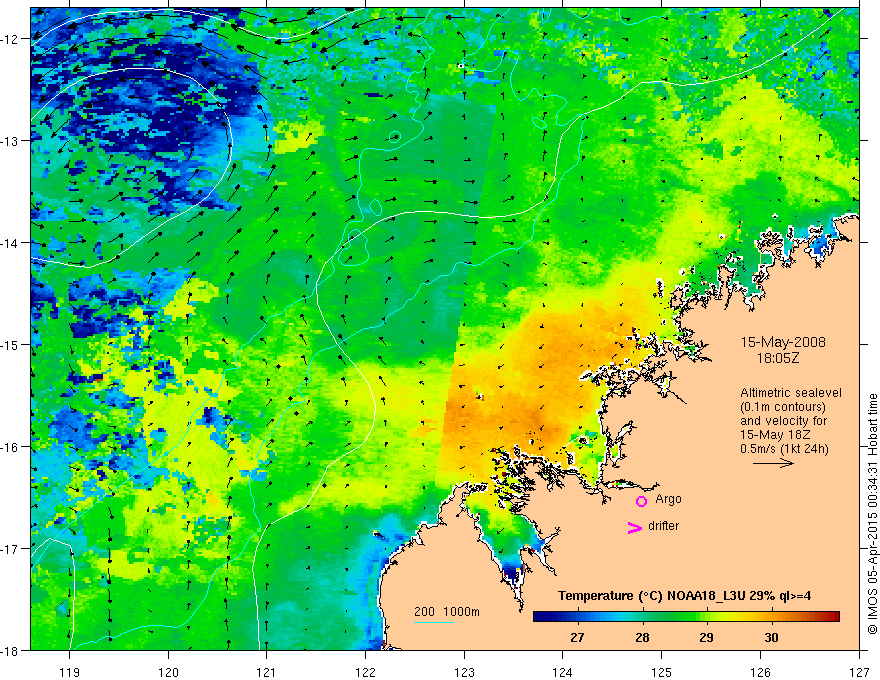Click the '124' longitude axis label
Image resolution: width=880 pixels, height=680 pixels.
tap(563, 673)
